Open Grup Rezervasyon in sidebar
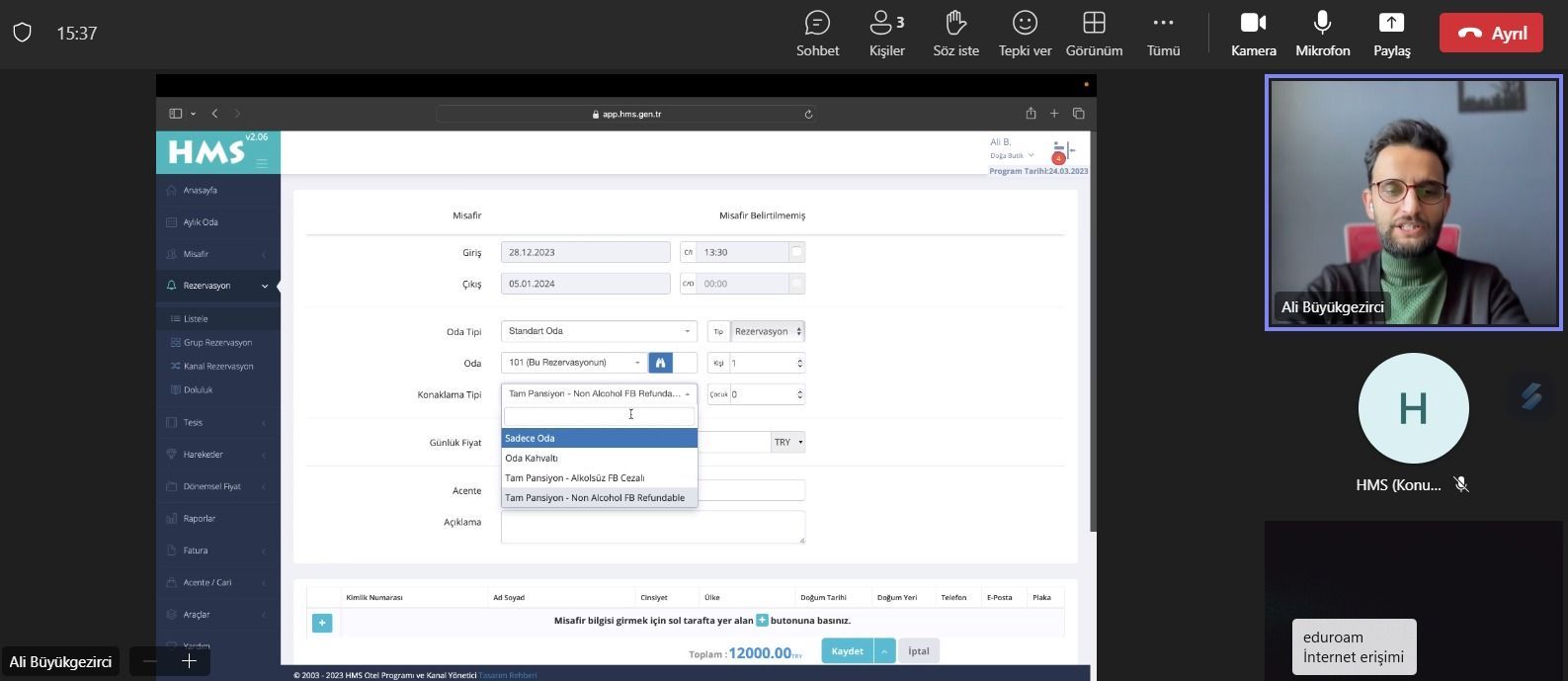Image resolution: width=1568 pixels, height=681 pixels. pyautogui.click(x=217, y=343)
